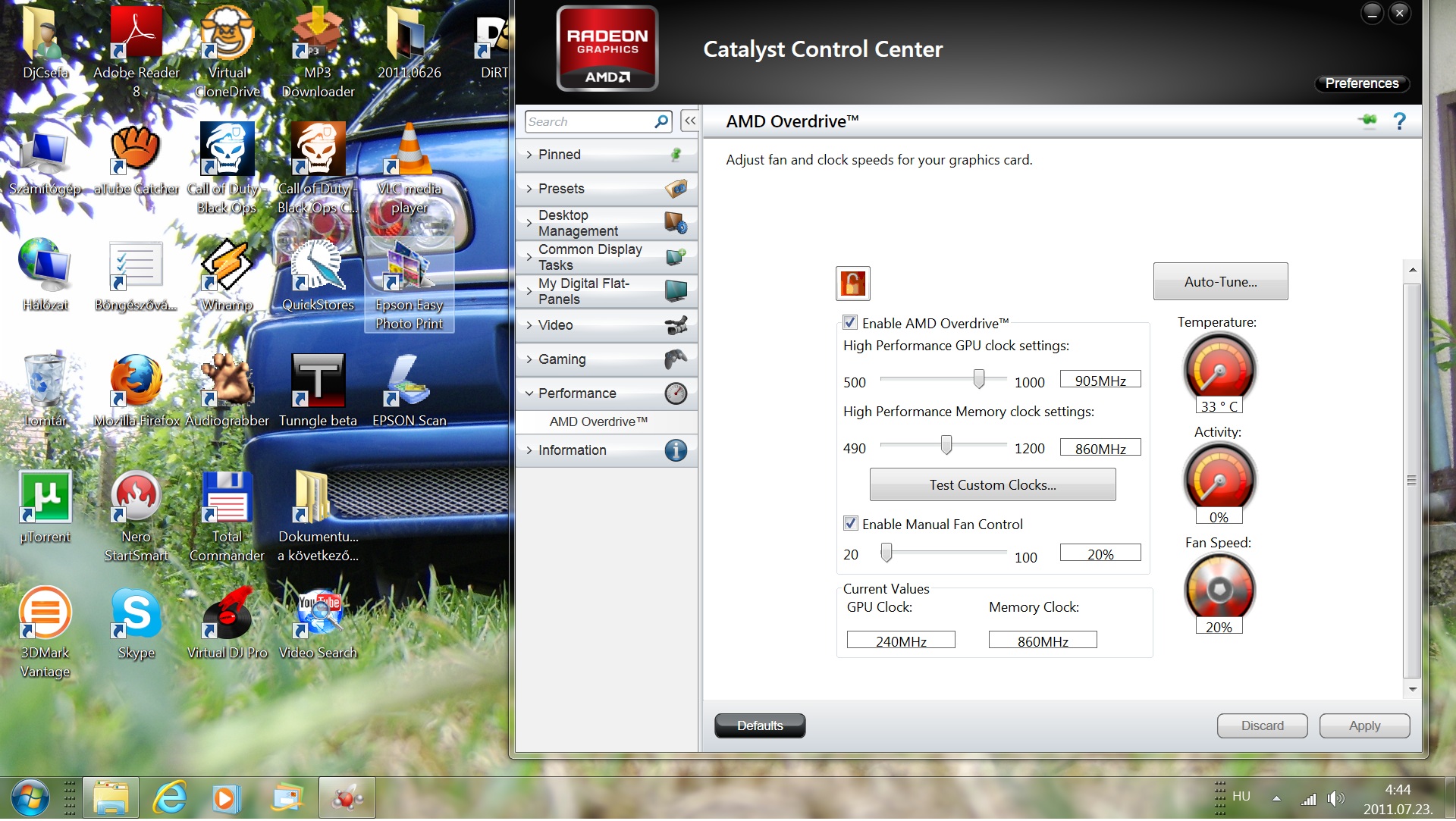
Task: Click the 860MHz memory clock setting field
Action: [1100, 448]
